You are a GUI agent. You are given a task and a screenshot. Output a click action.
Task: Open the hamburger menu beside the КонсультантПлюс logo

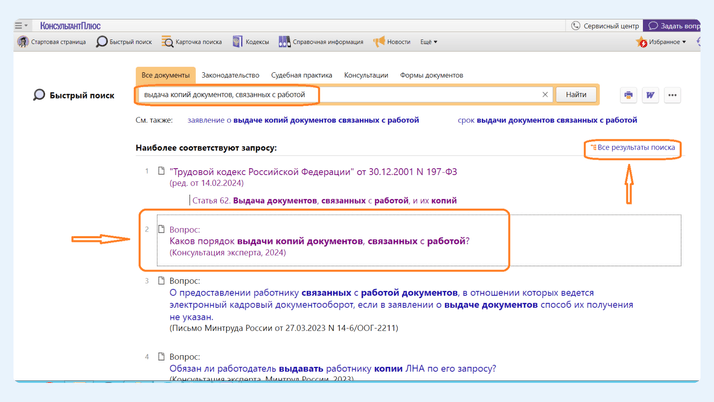point(21,25)
